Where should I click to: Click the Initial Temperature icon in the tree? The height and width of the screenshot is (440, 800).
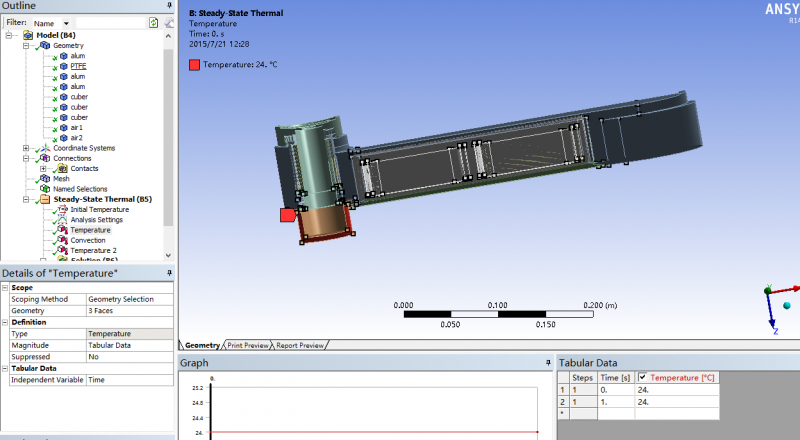(62, 209)
